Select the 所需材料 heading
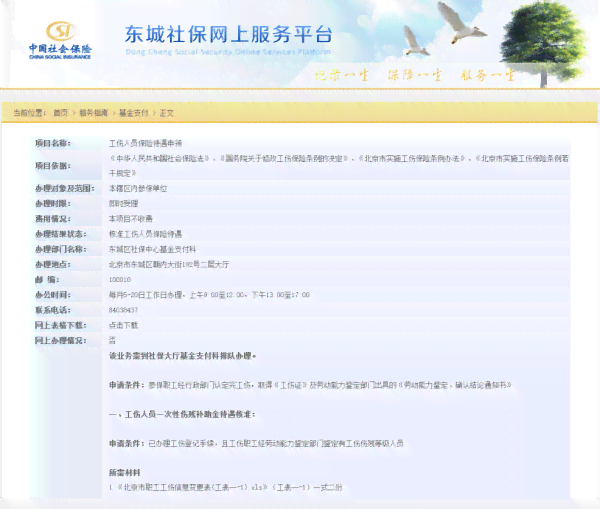This screenshot has height=509, width=600. [x=124, y=473]
